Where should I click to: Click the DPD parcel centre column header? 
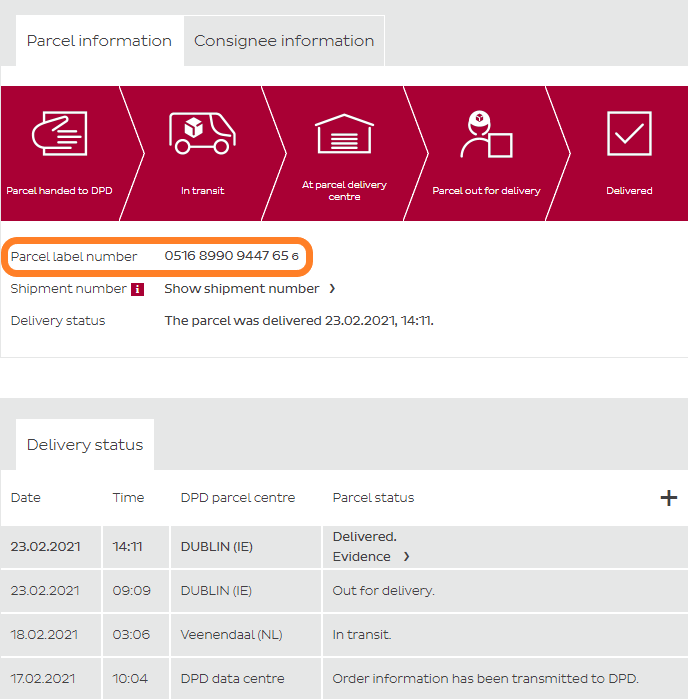pos(238,498)
